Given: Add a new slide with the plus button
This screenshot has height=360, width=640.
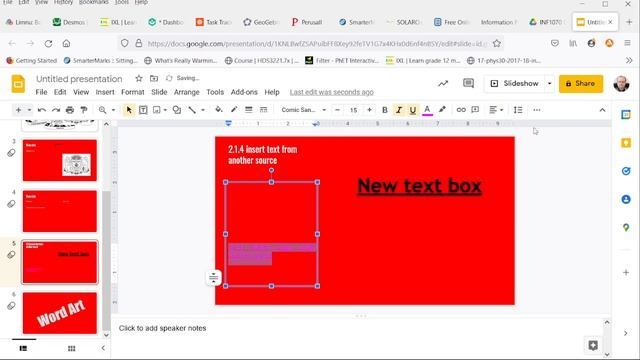Looking at the screenshot, I should (x=18, y=110).
